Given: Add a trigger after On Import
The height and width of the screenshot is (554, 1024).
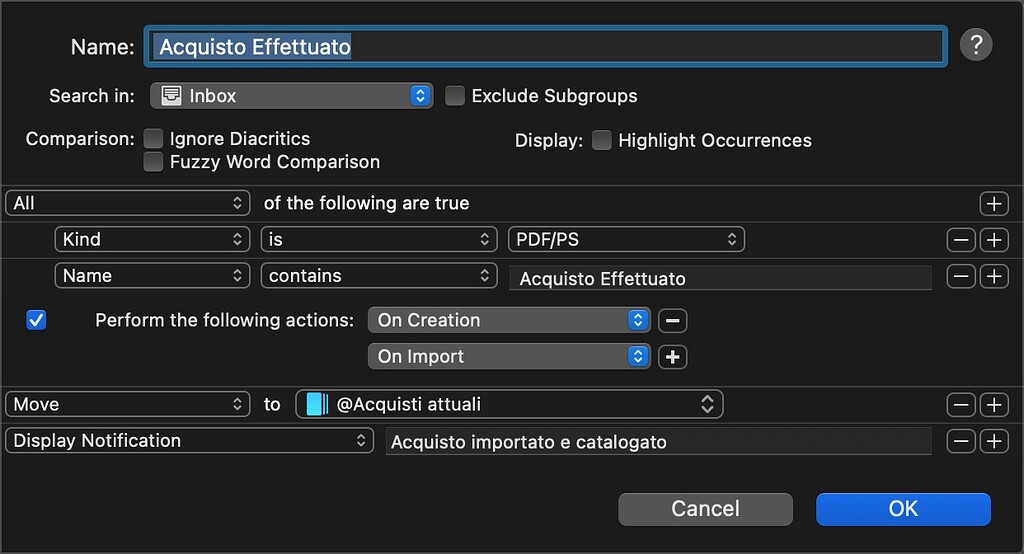Looking at the screenshot, I should (673, 357).
